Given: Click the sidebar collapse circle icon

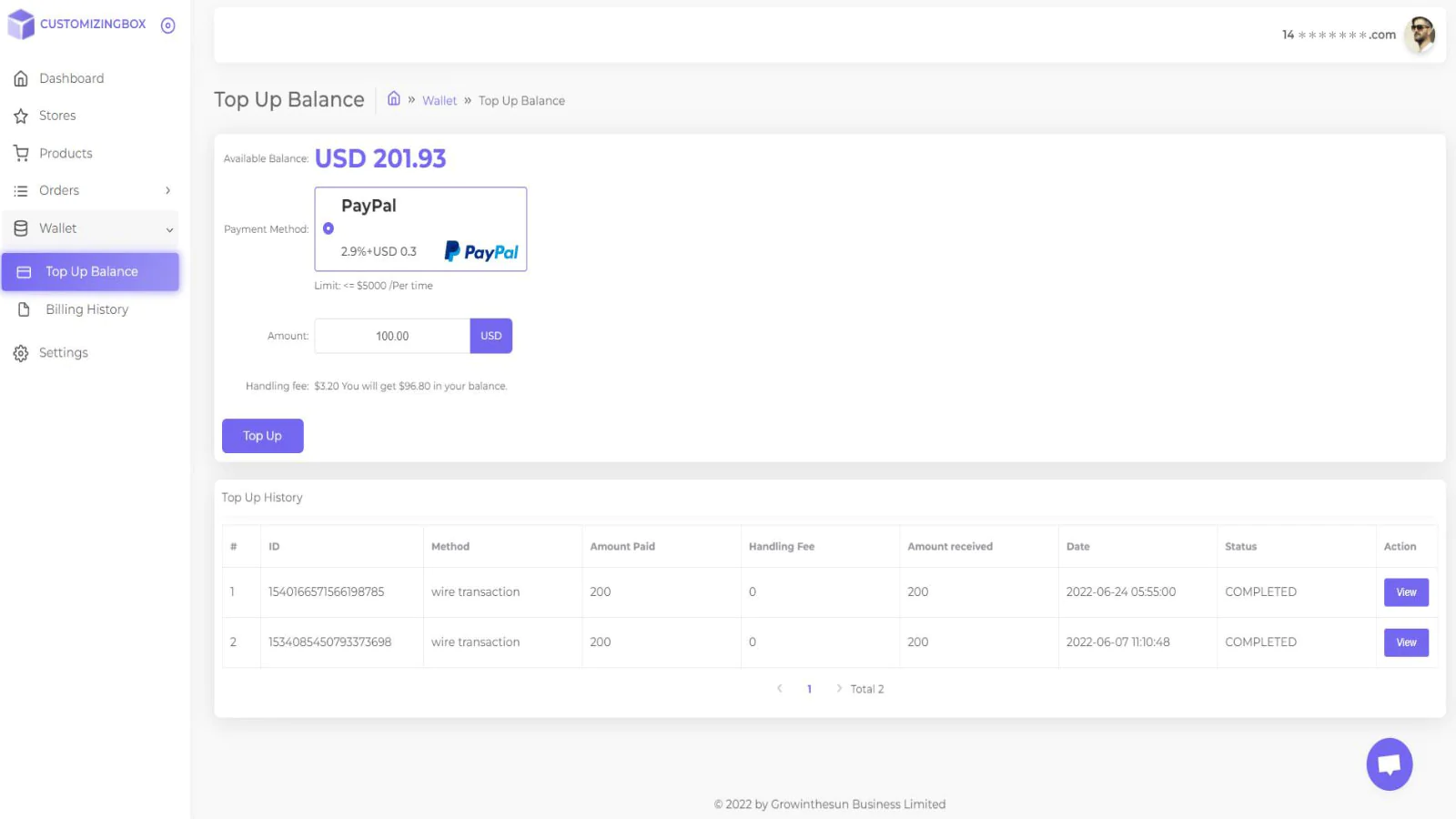Looking at the screenshot, I should (x=167, y=25).
